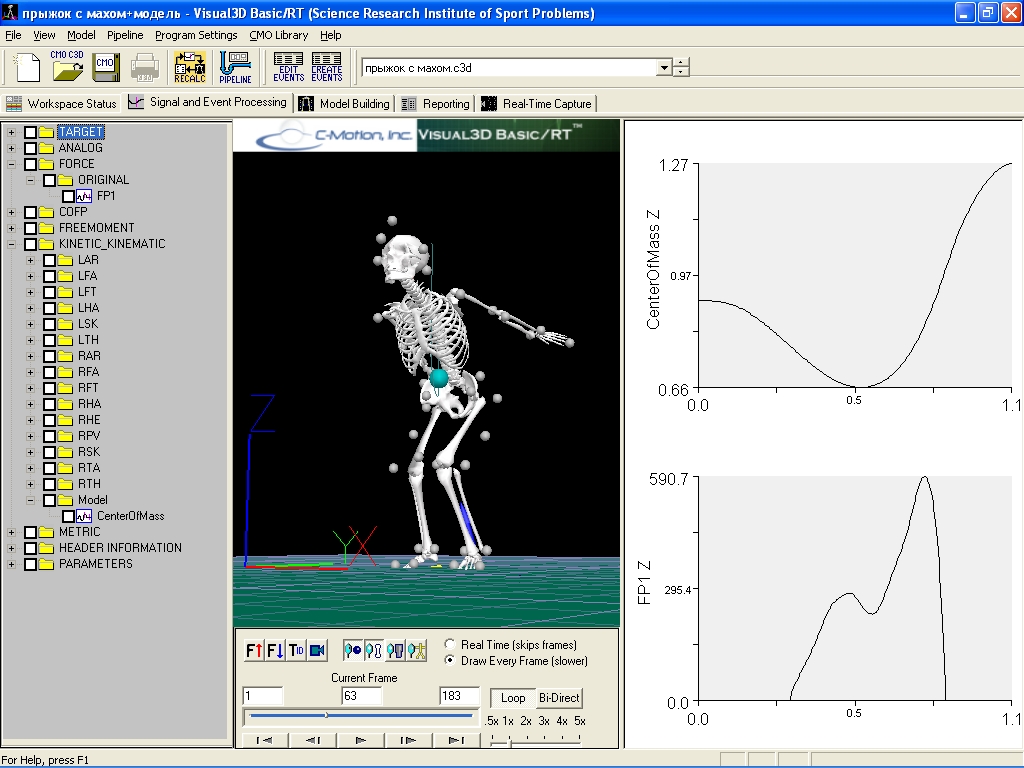Screen dimensions: 1024x768
Task: Open the File menu
Action: coord(13,35)
